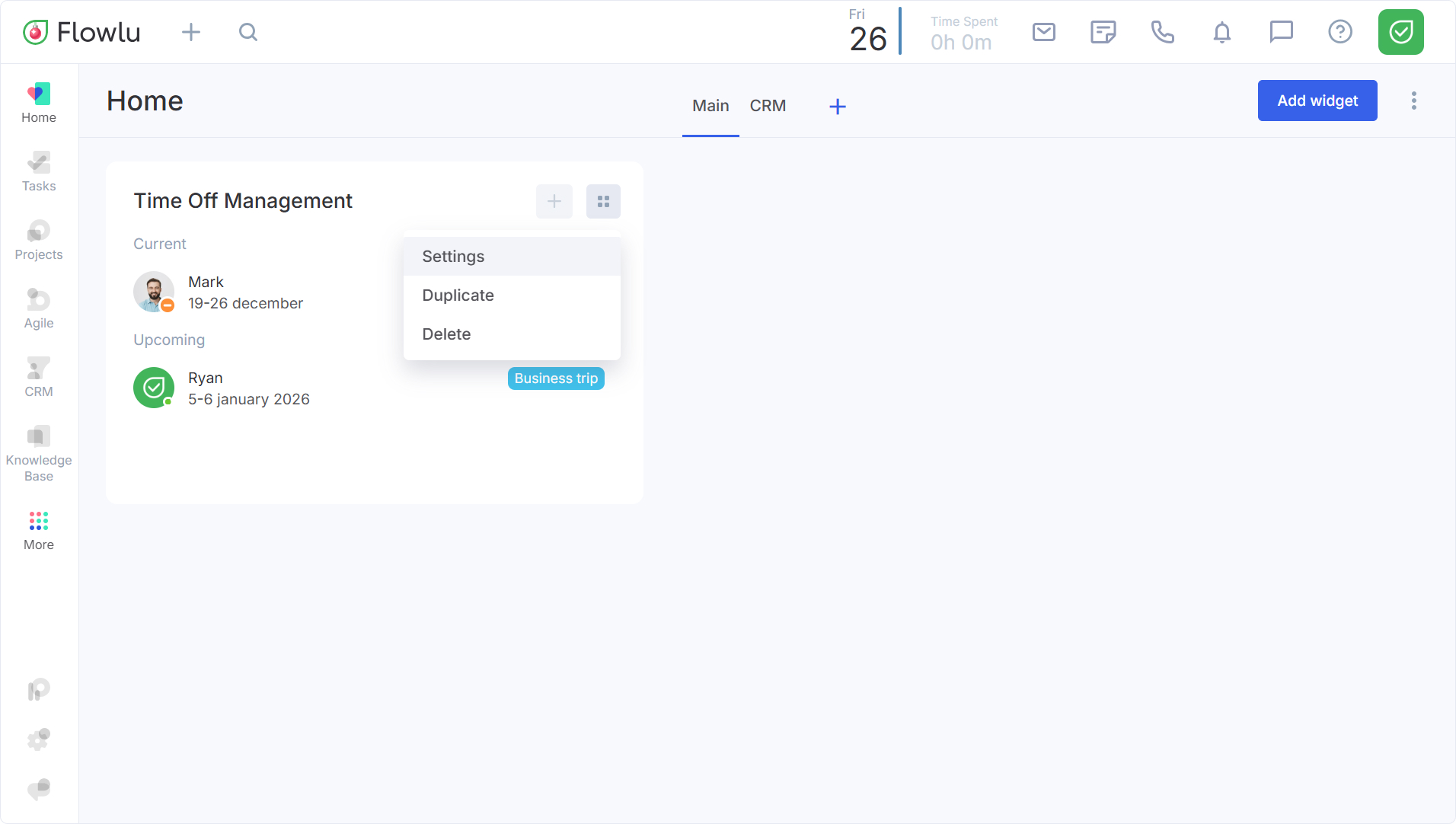The image size is (1456, 824).
Task: Expand the More apps menu
Action: (39, 530)
